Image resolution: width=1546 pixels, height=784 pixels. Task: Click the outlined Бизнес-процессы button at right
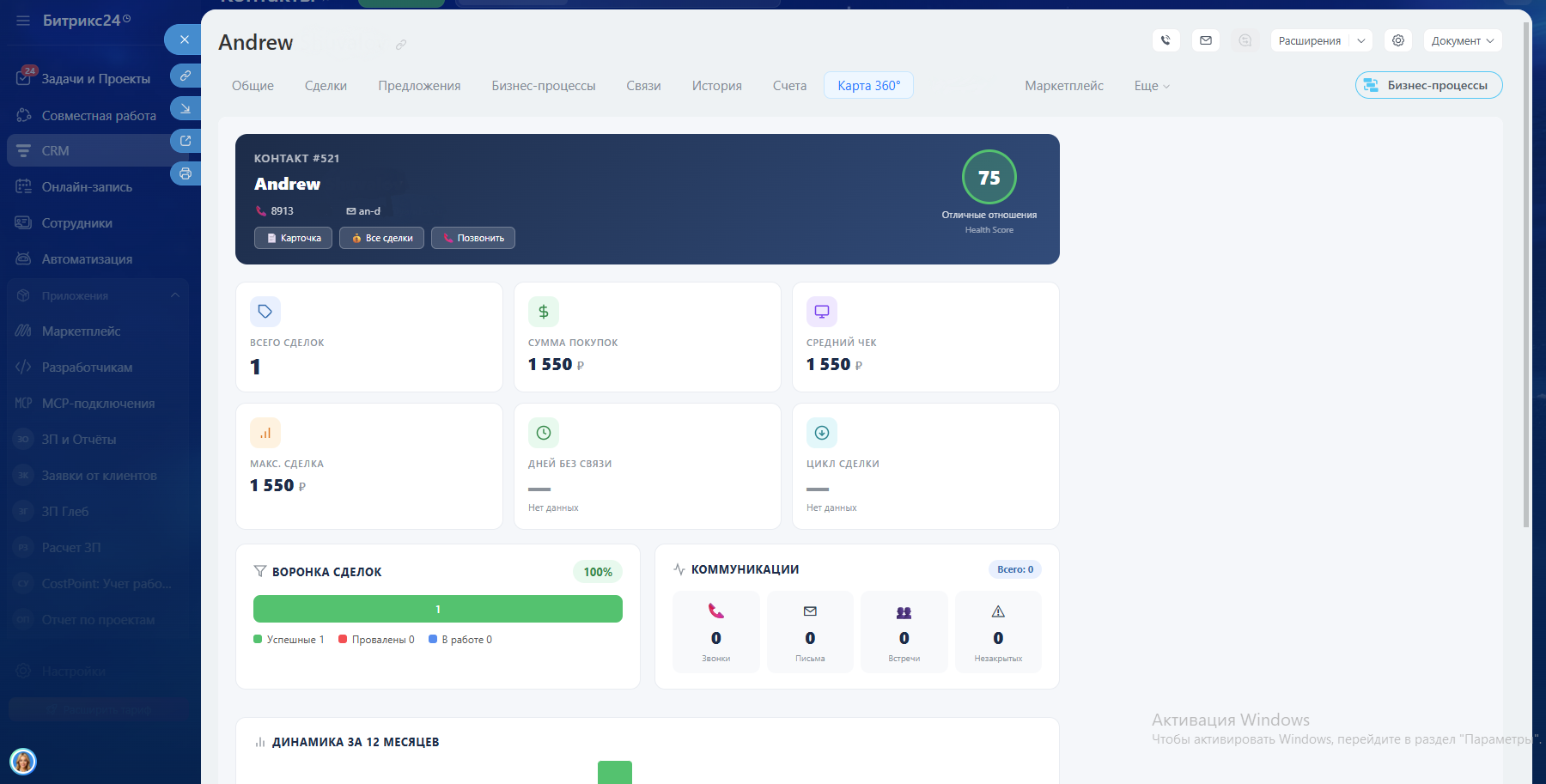(1429, 85)
